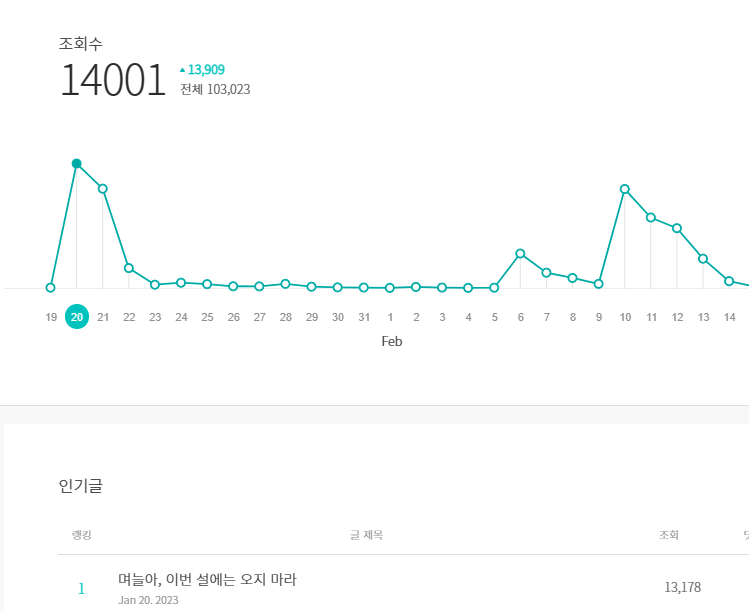Screen dimensions: 749x612
Task: Click the filled data point for Jan 20
Action: pyautogui.click(x=76, y=164)
